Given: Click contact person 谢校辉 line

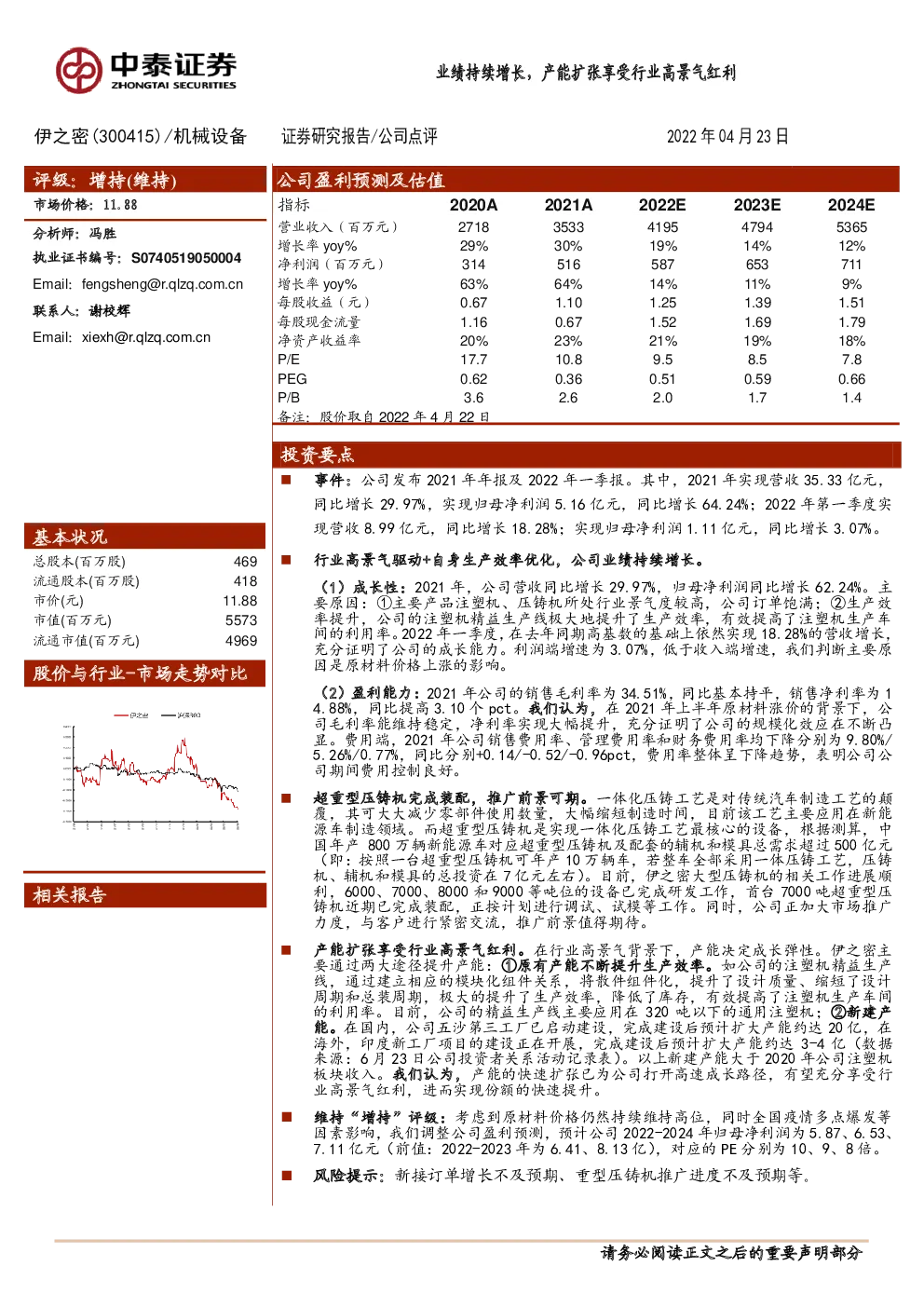Looking at the screenshot, I should click(81, 311).
